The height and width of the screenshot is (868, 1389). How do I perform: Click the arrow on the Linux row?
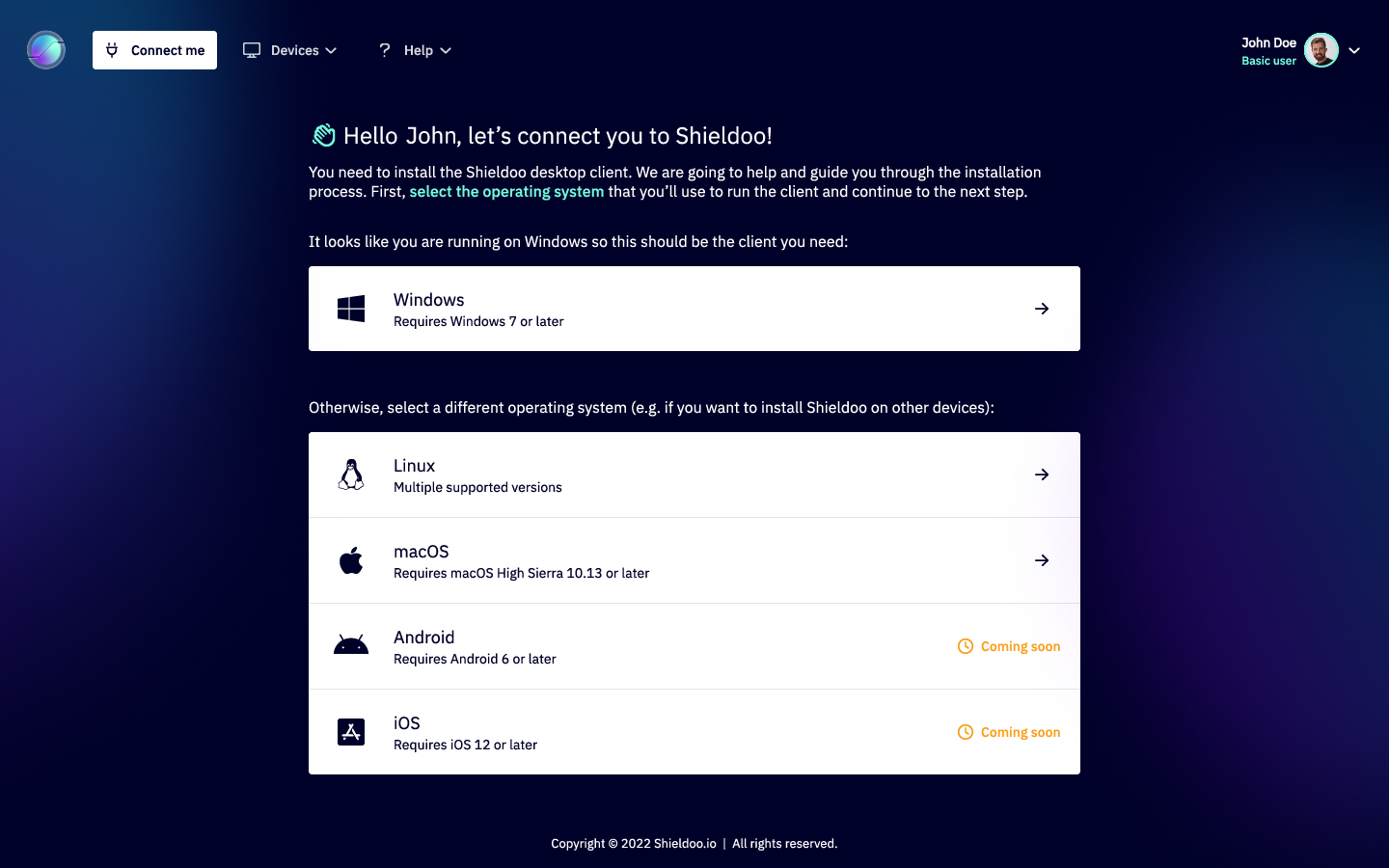[1042, 474]
